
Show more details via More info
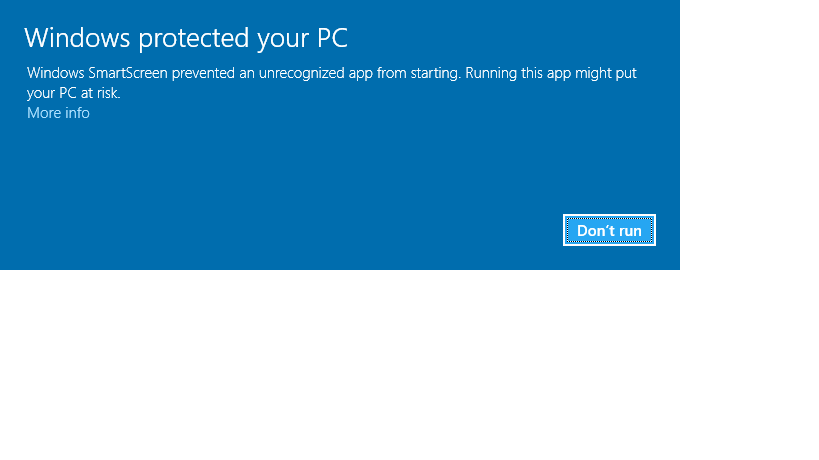click(58, 113)
